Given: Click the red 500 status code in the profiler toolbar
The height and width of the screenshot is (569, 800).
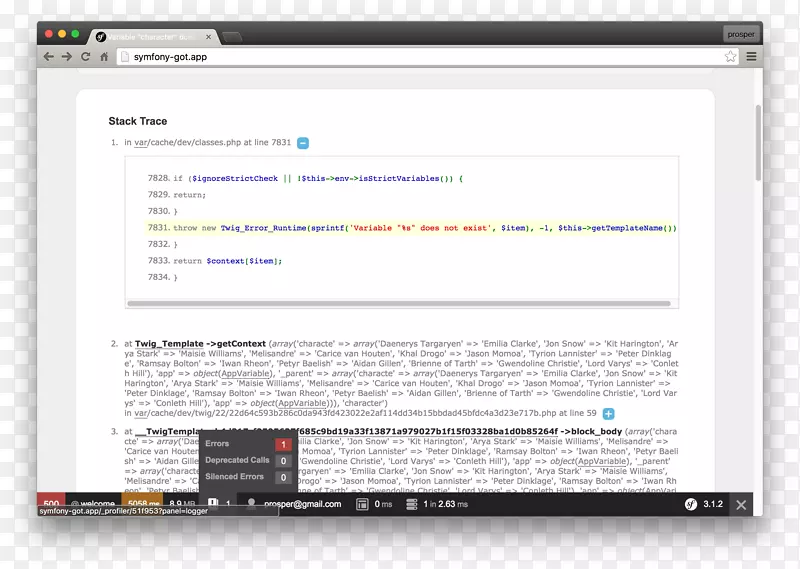Looking at the screenshot, I should click(x=51, y=504).
